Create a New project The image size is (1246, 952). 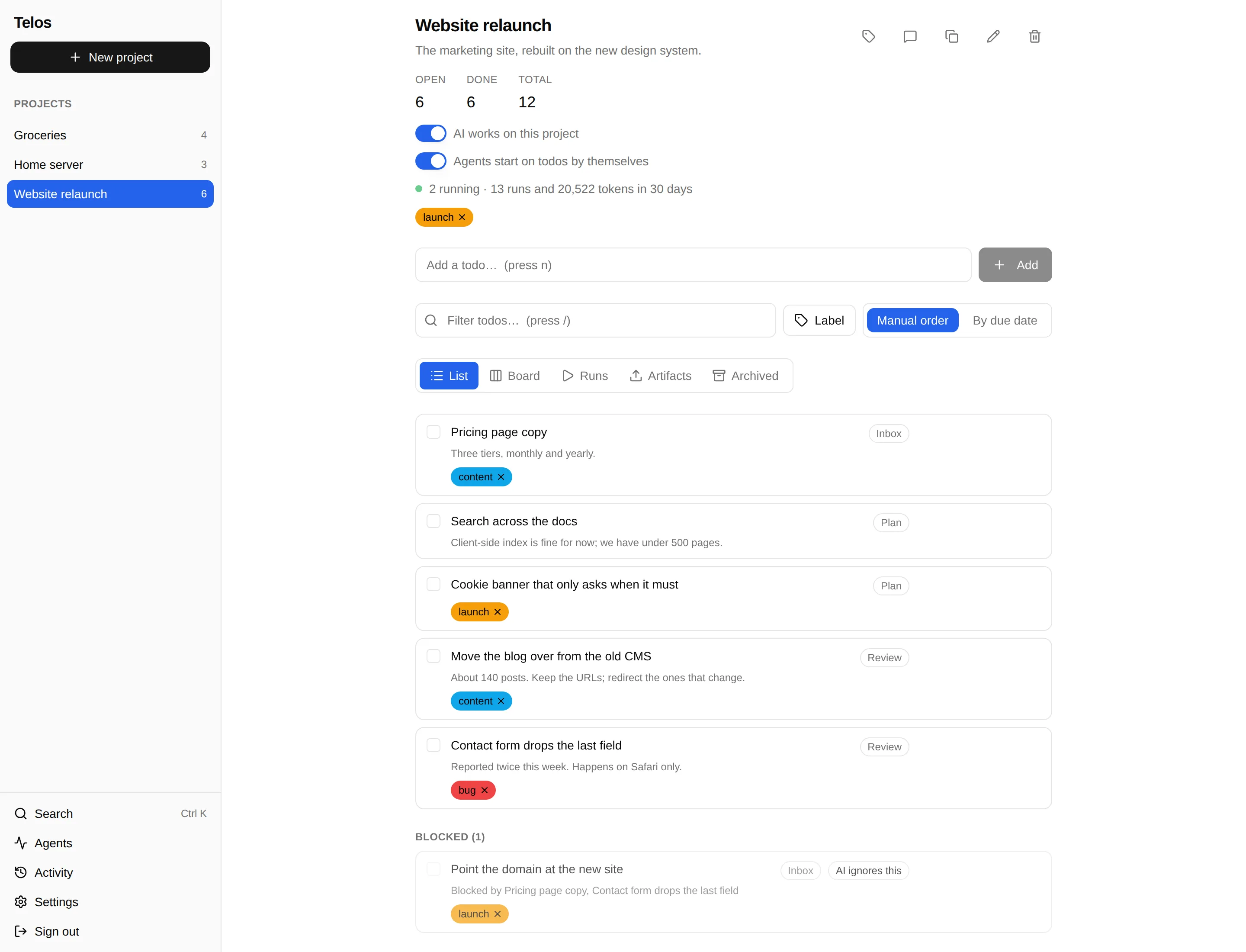[110, 57]
